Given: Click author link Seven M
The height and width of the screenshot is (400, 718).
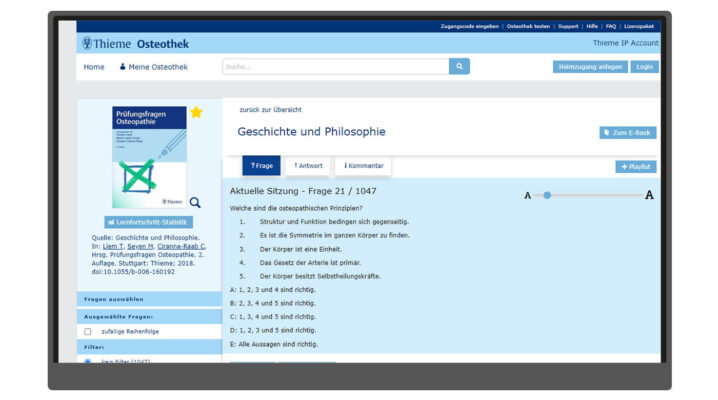Looking at the screenshot, I should click(140, 246).
